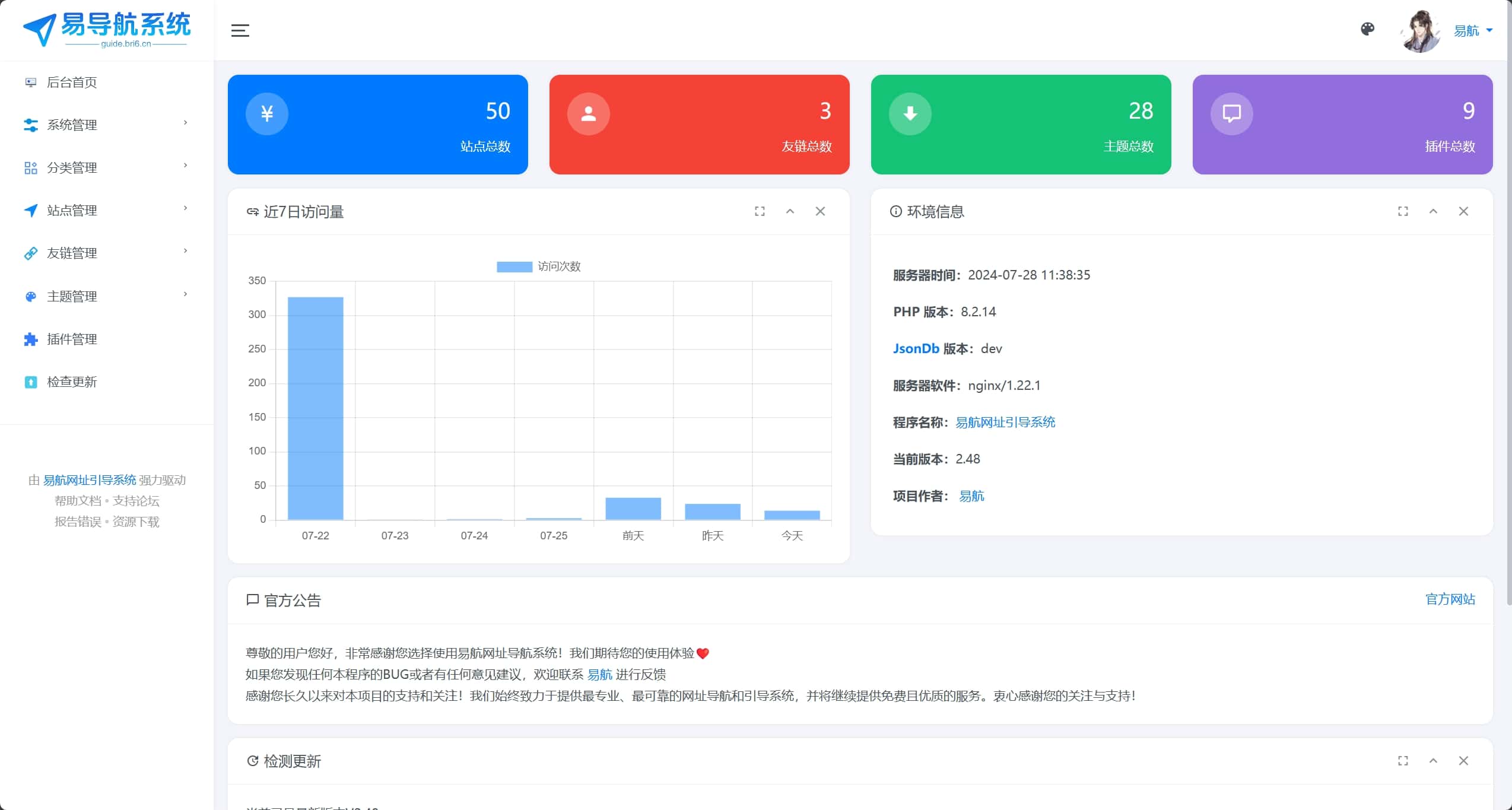Open the 官方网站 link
The height and width of the screenshot is (810, 1512).
point(1450,599)
